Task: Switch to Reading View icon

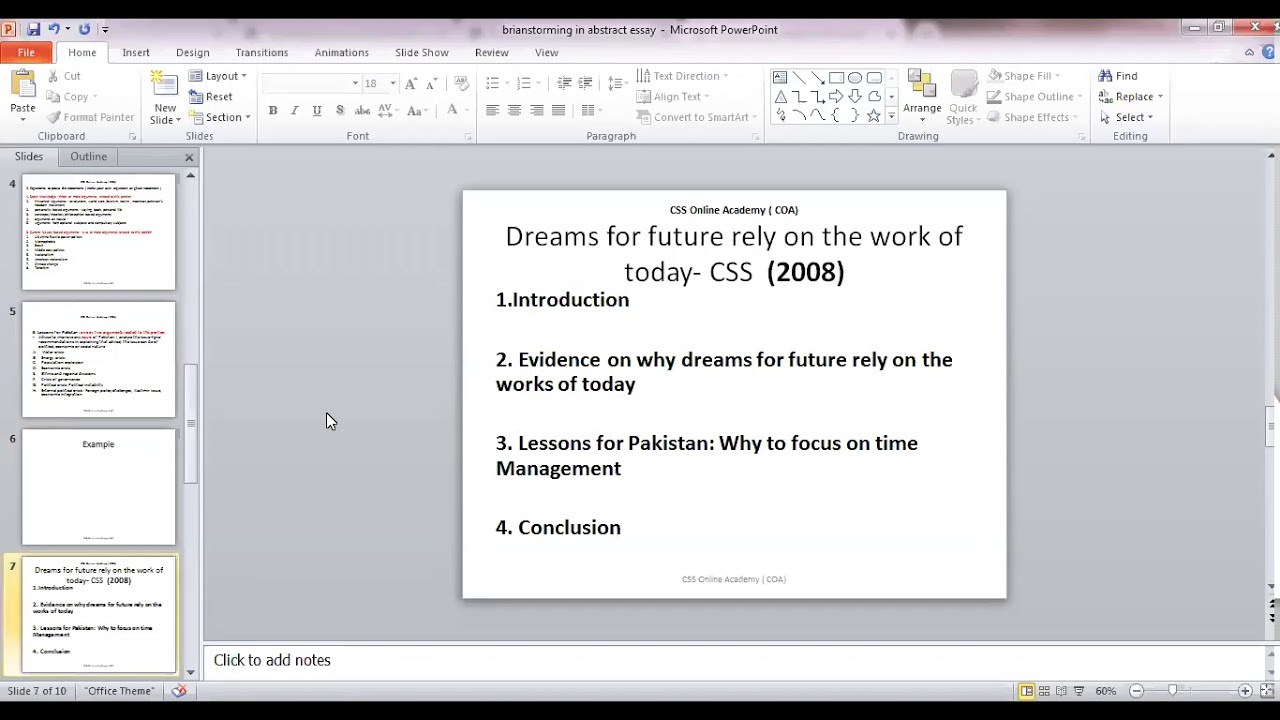Action: pyautogui.click(x=1061, y=691)
